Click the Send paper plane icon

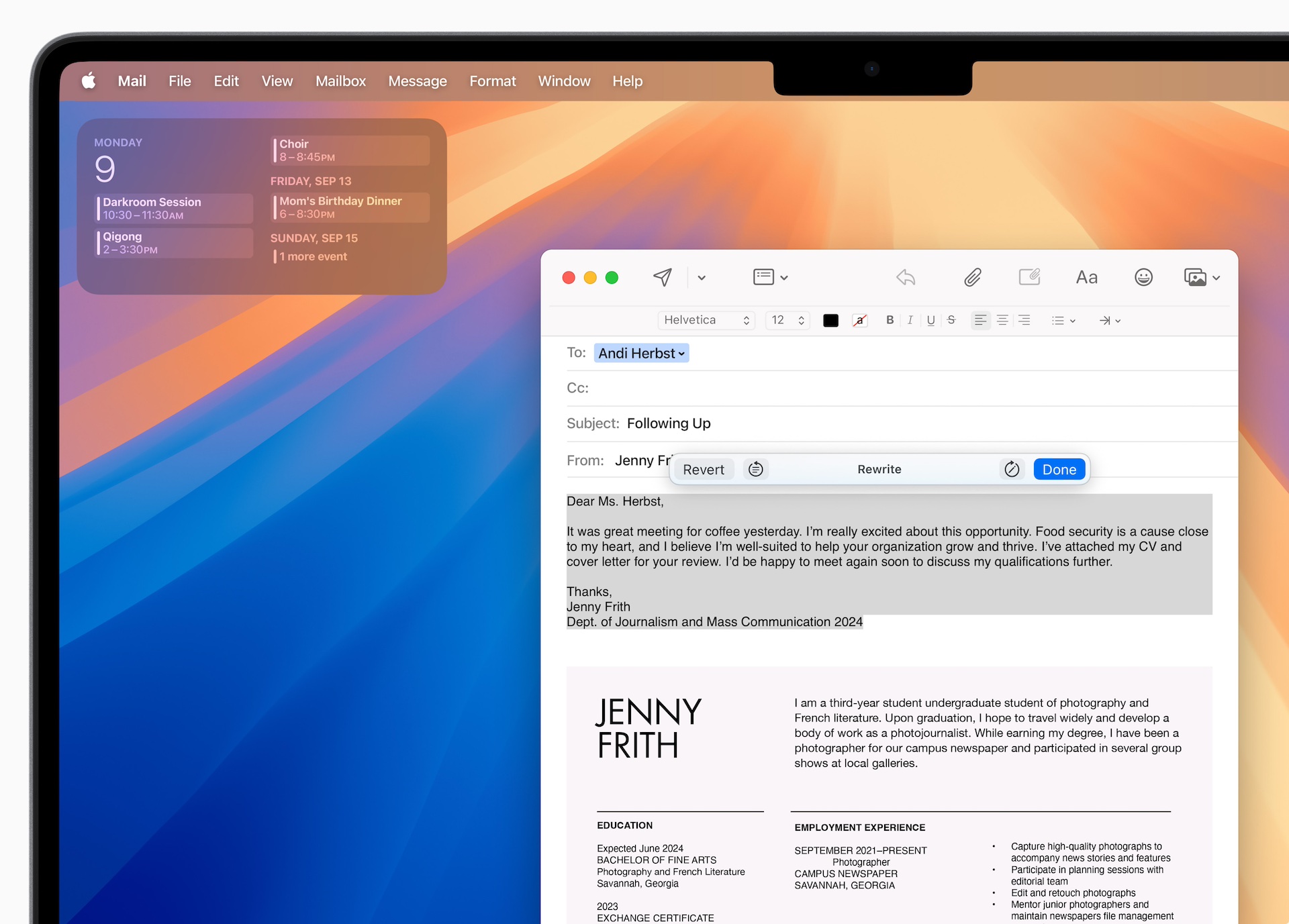coord(663,277)
